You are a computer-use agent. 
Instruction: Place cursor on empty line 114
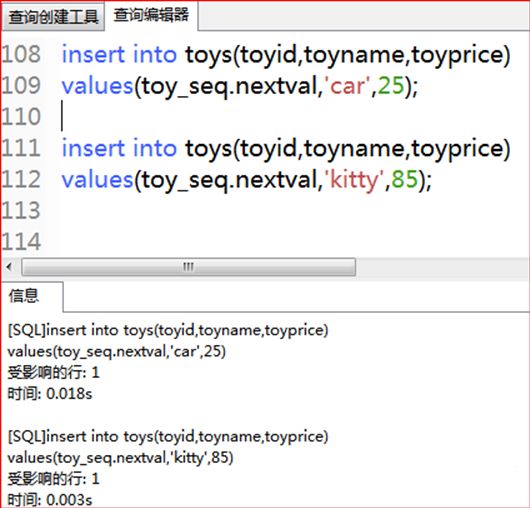coord(291,241)
